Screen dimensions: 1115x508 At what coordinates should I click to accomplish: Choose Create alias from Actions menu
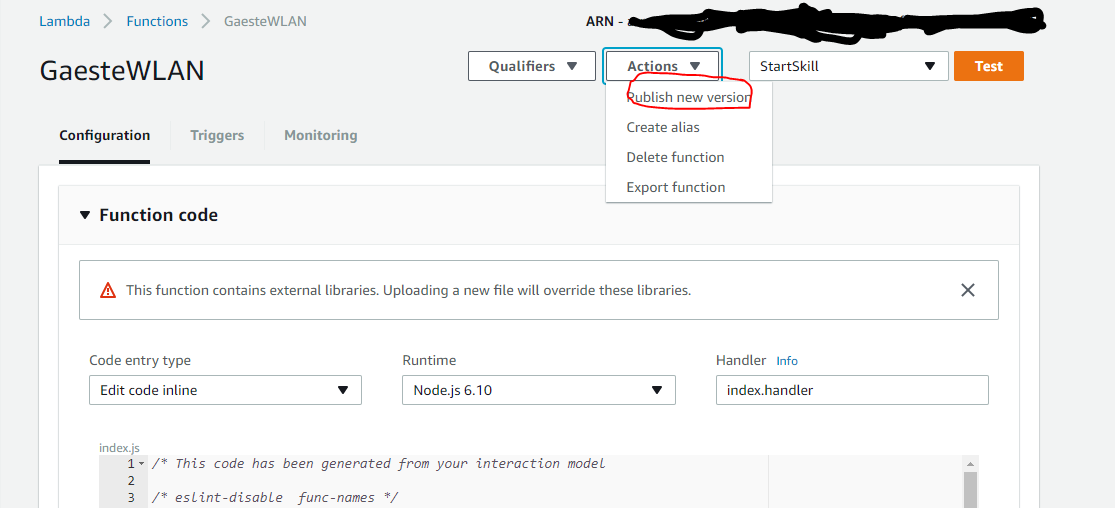(663, 127)
